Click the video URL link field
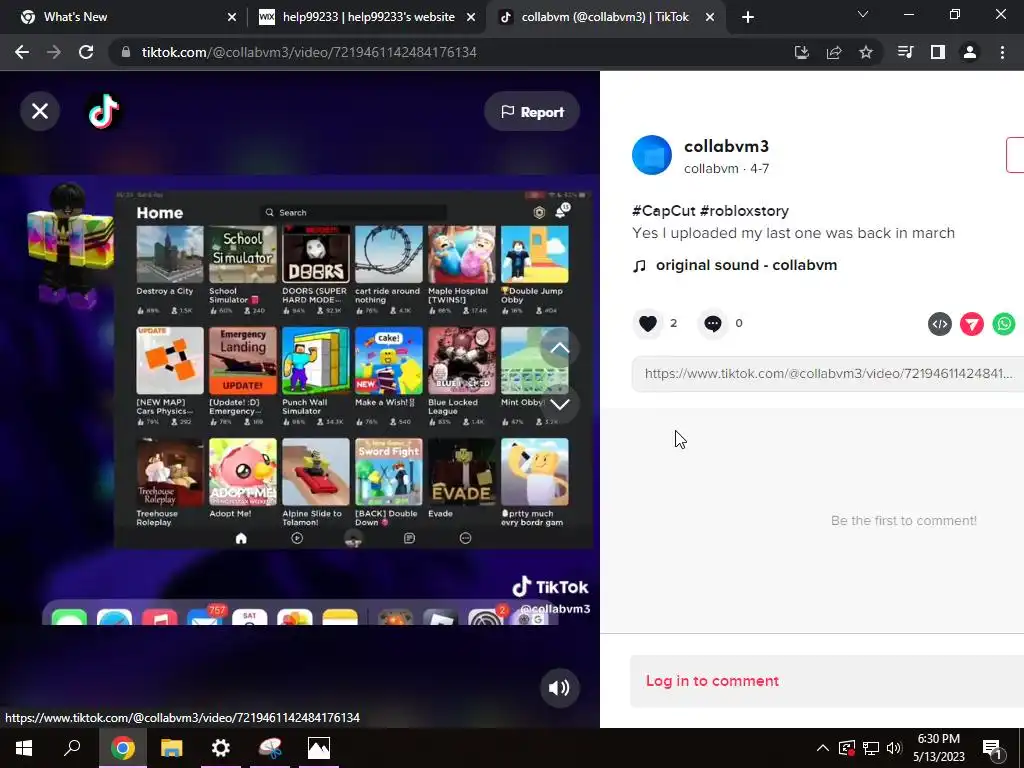1024x768 pixels. pyautogui.click(x=827, y=374)
